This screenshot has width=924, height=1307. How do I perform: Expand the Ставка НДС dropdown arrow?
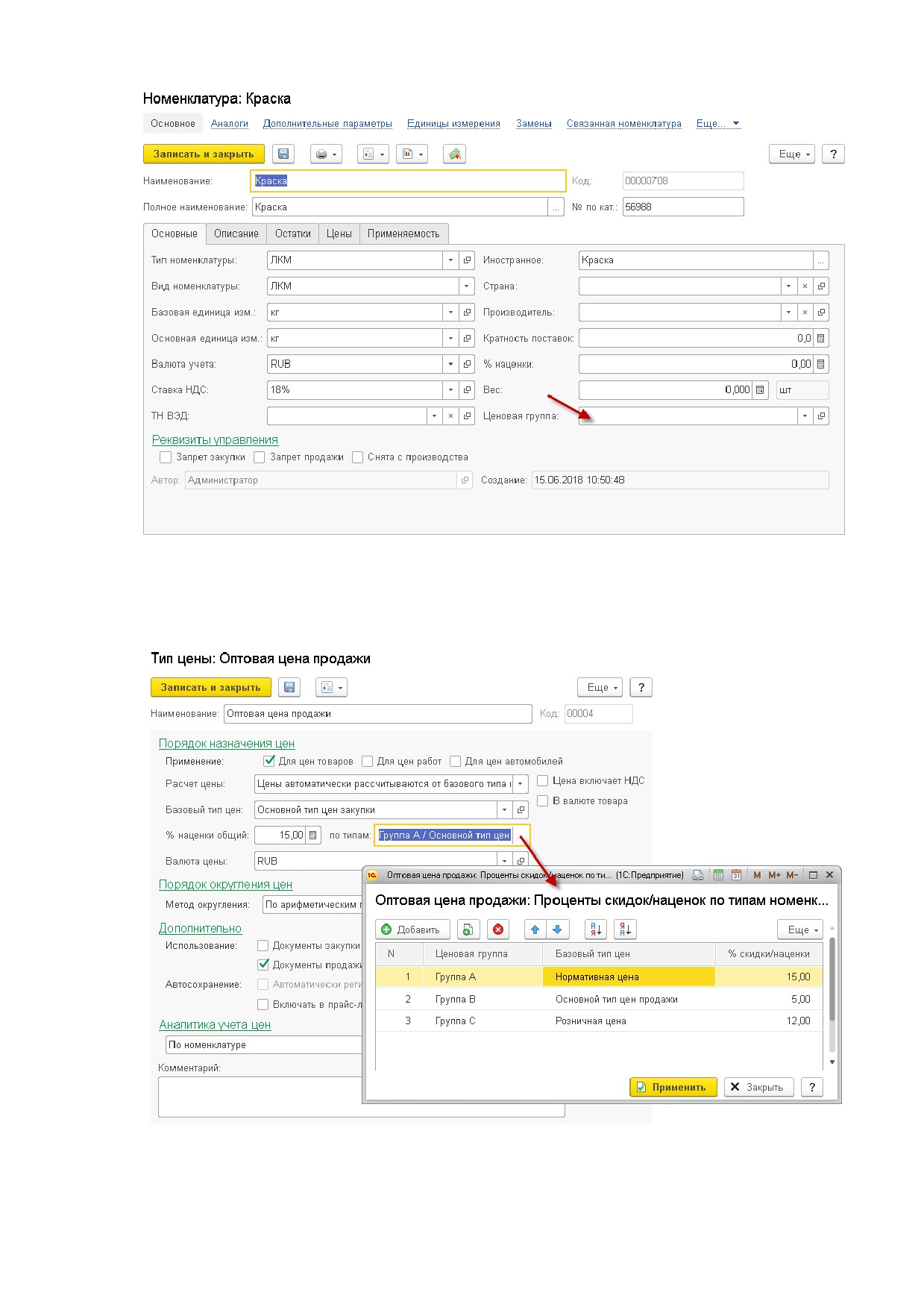450,390
